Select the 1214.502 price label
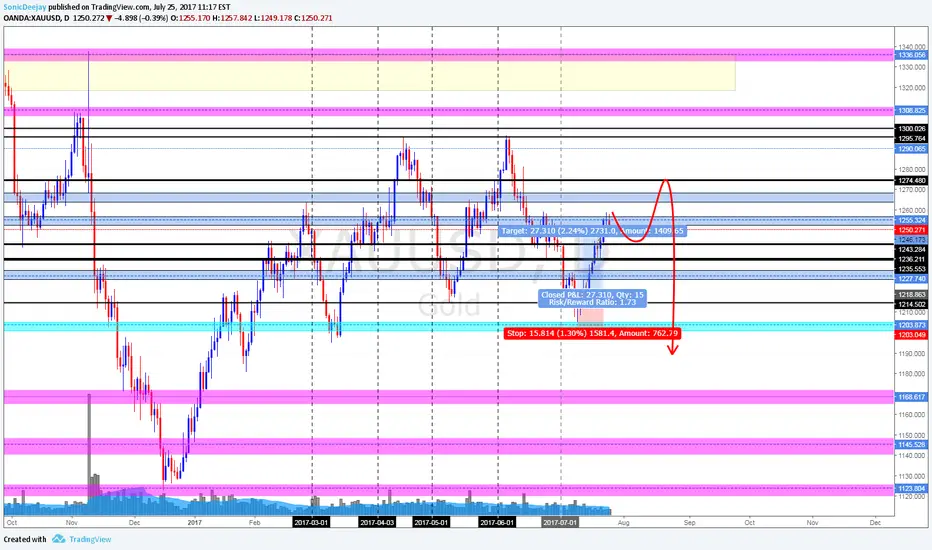This screenshot has height=550, width=932. pos(911,304)
